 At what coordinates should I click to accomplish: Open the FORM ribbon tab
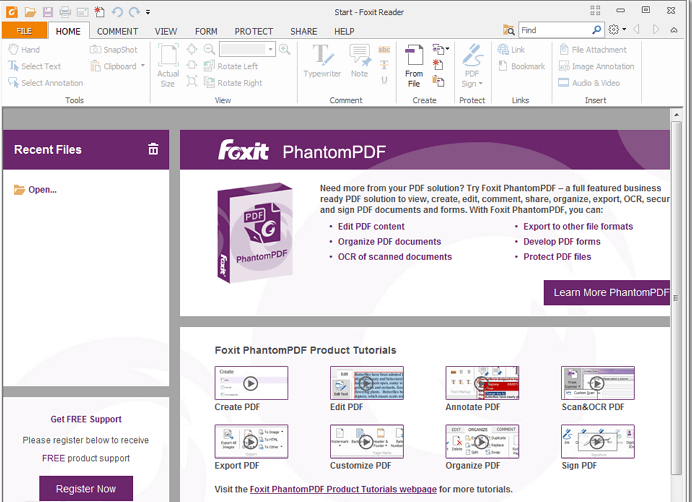pos(206,31)
